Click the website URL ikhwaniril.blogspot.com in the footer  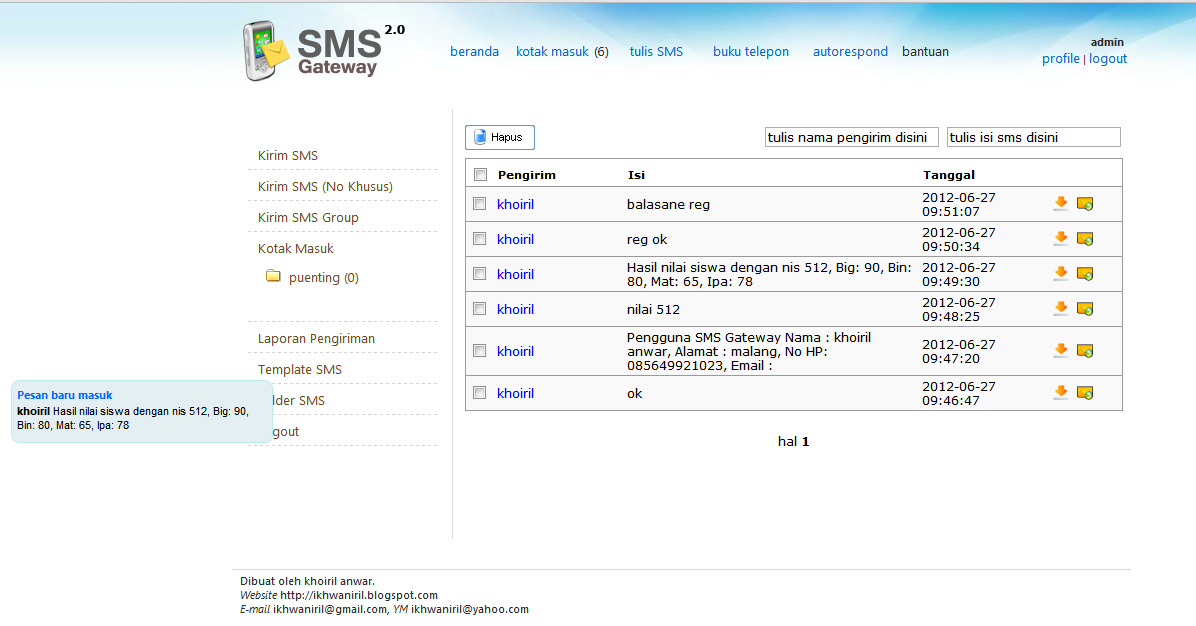(358, 596)
